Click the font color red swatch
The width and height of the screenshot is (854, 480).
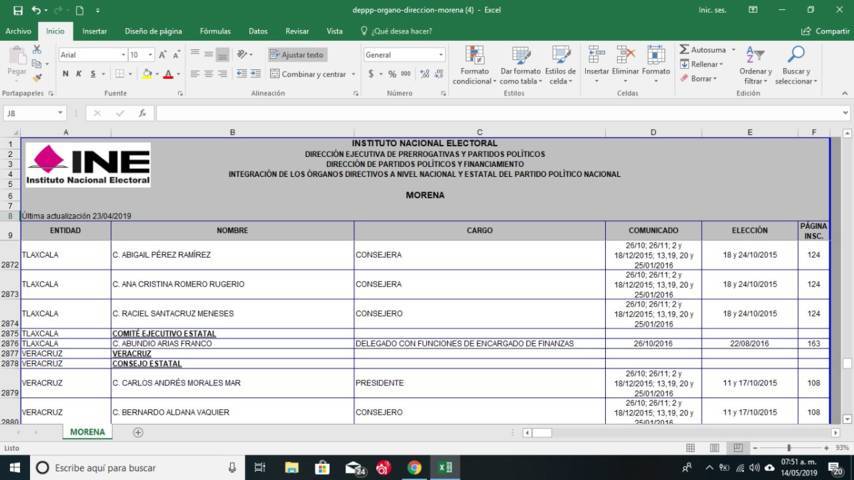[x=168, y=74]
